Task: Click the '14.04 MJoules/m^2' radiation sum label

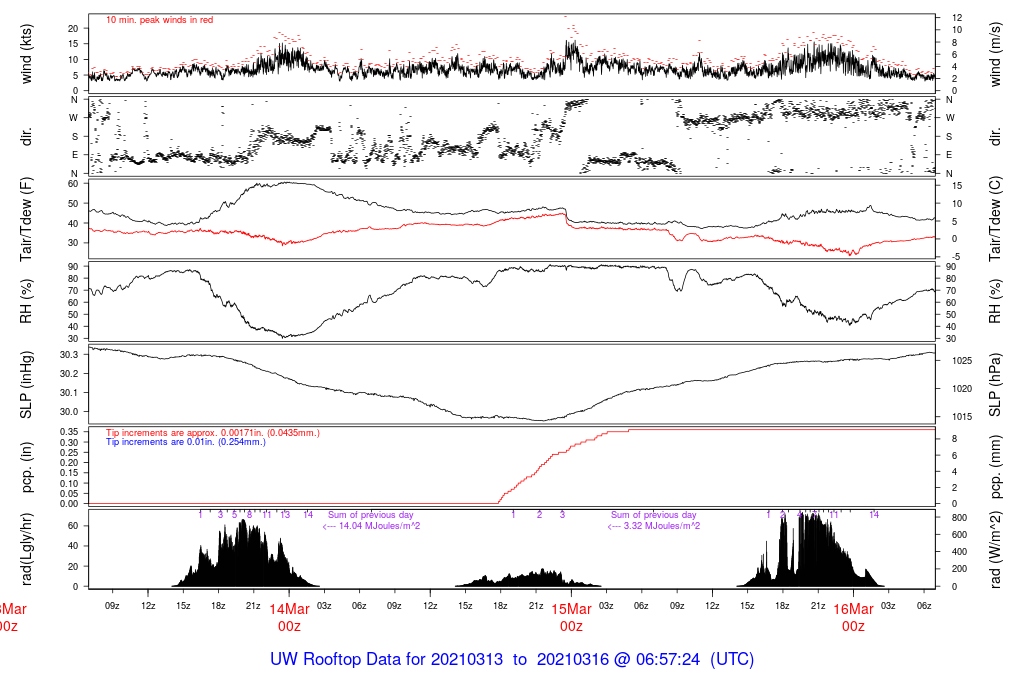Action: 372,526
